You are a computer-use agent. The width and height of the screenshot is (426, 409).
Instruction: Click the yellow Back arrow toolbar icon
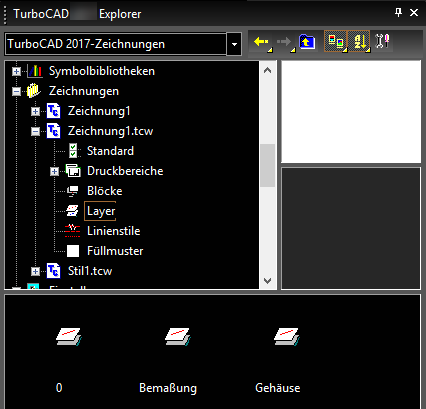coord(260,42)
